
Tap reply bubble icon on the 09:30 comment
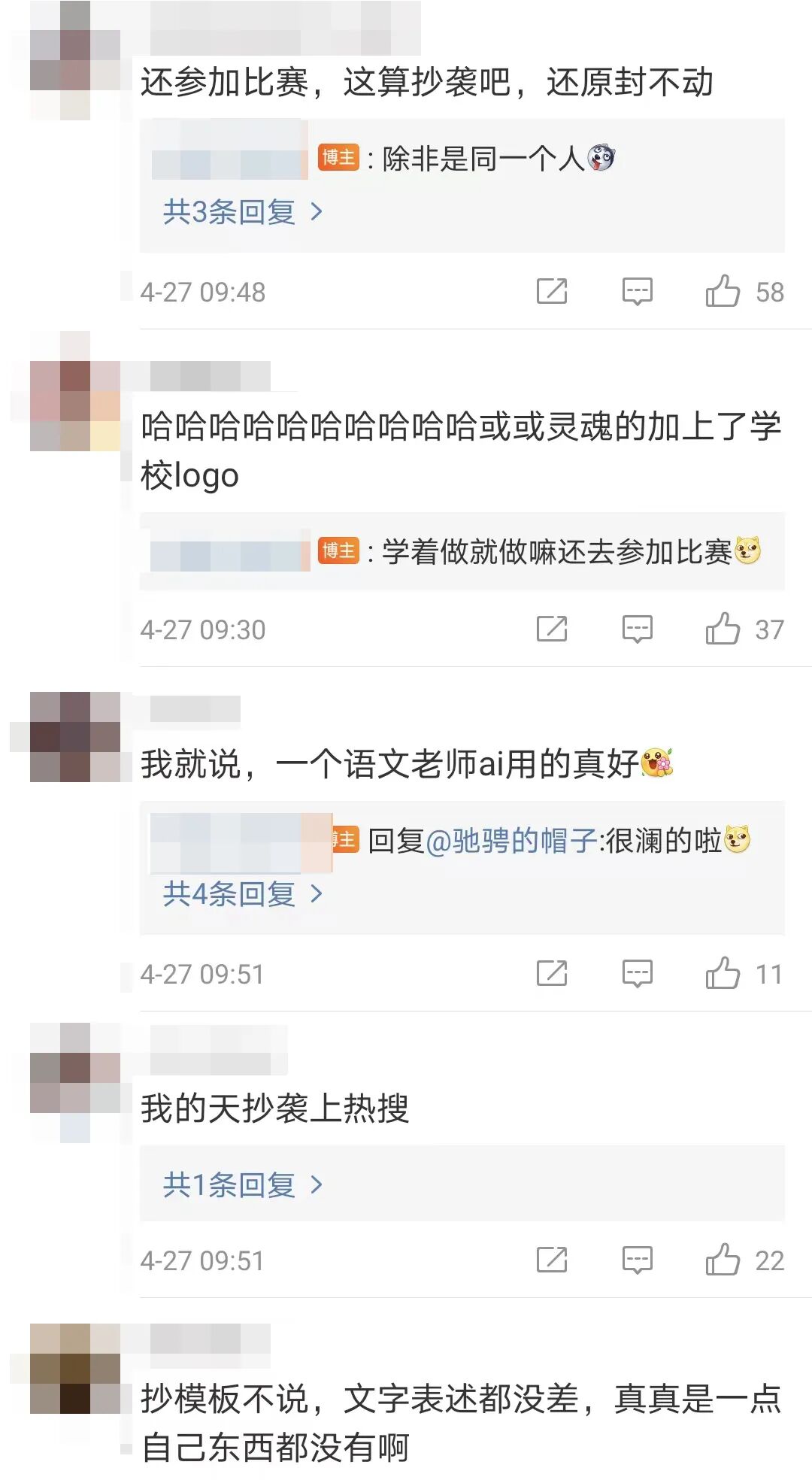638,629
